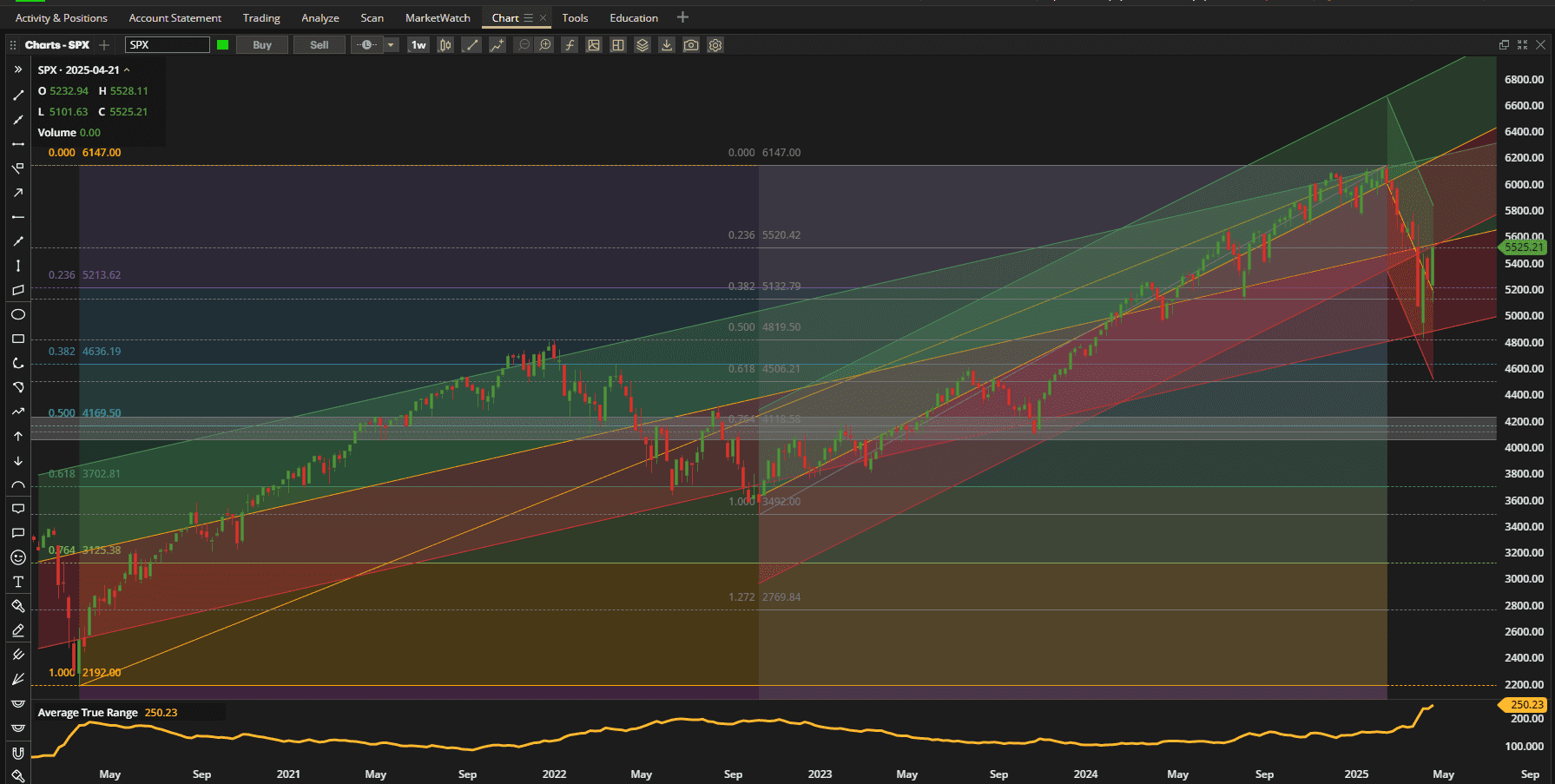This screenshot has width=1555, height=784.
Task: Select the parallel channel tool
Action: click(x=17, y=290)
